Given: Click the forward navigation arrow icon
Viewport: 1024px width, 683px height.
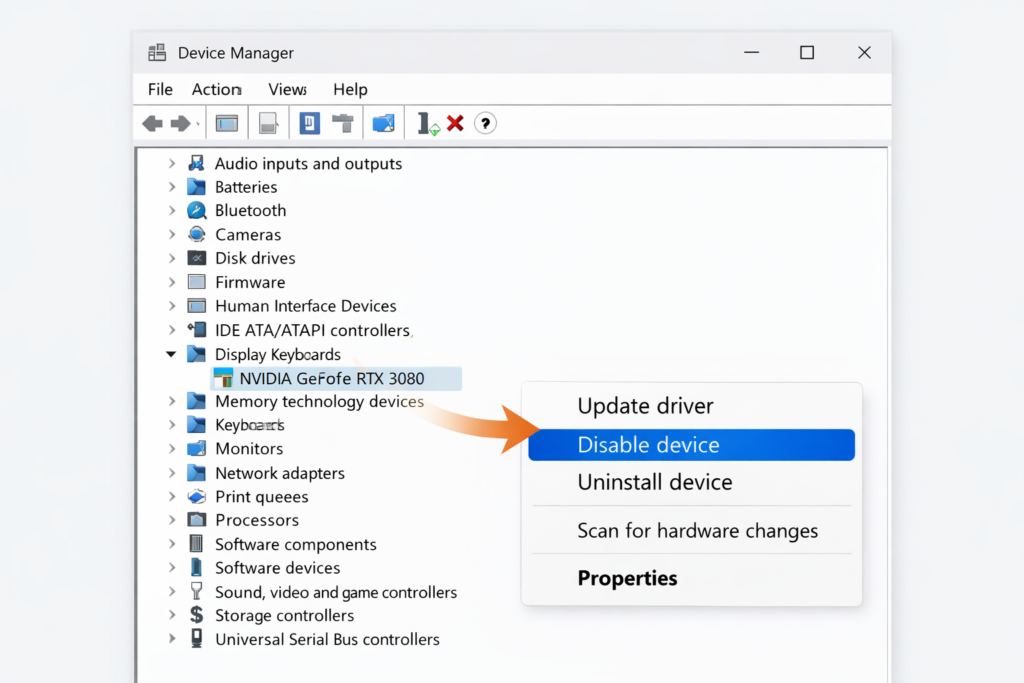Looking at the screenshot, I should point(179,122).
